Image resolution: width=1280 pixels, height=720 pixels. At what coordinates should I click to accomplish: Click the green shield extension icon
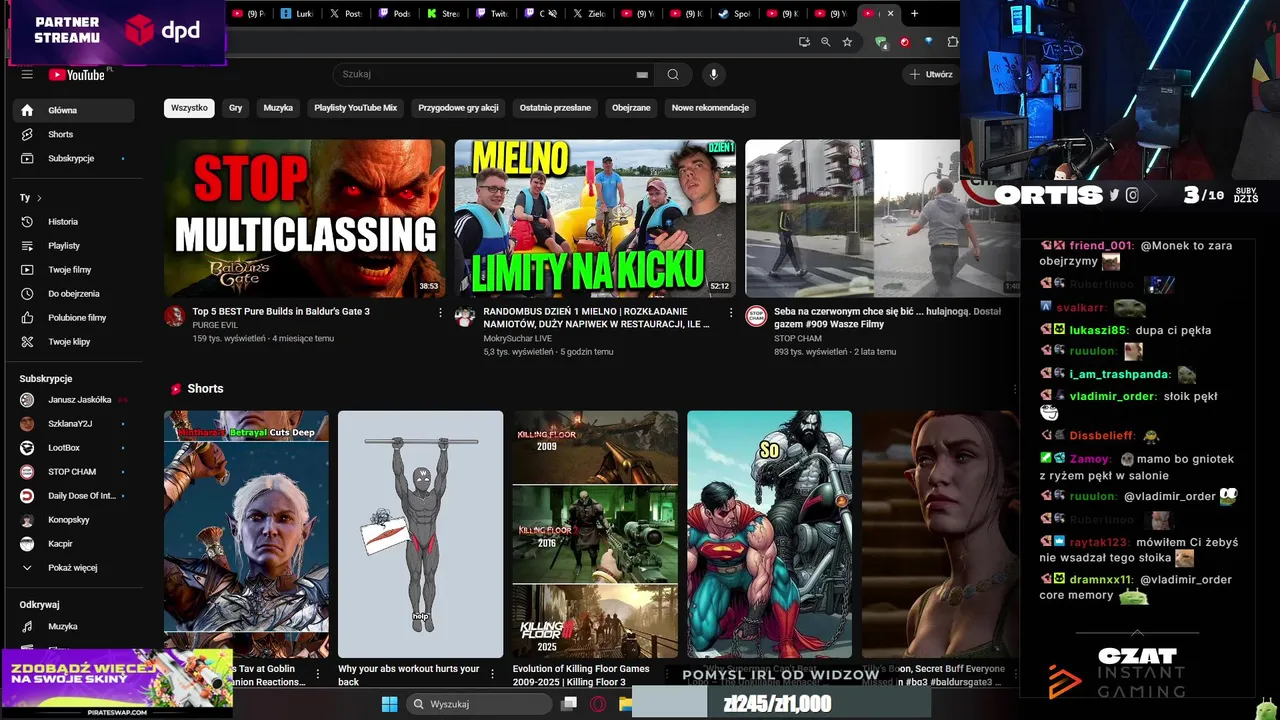pyautogui.click(x=881, y=42)
